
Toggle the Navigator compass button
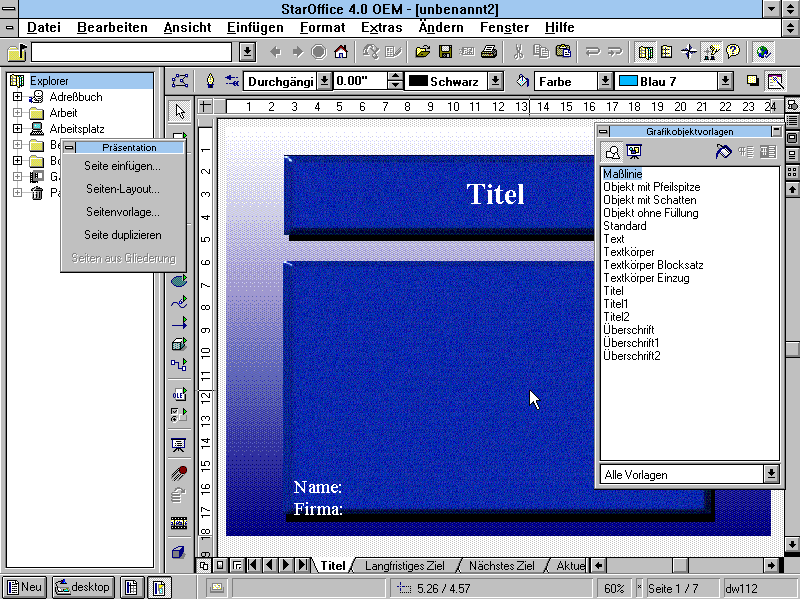688,52
